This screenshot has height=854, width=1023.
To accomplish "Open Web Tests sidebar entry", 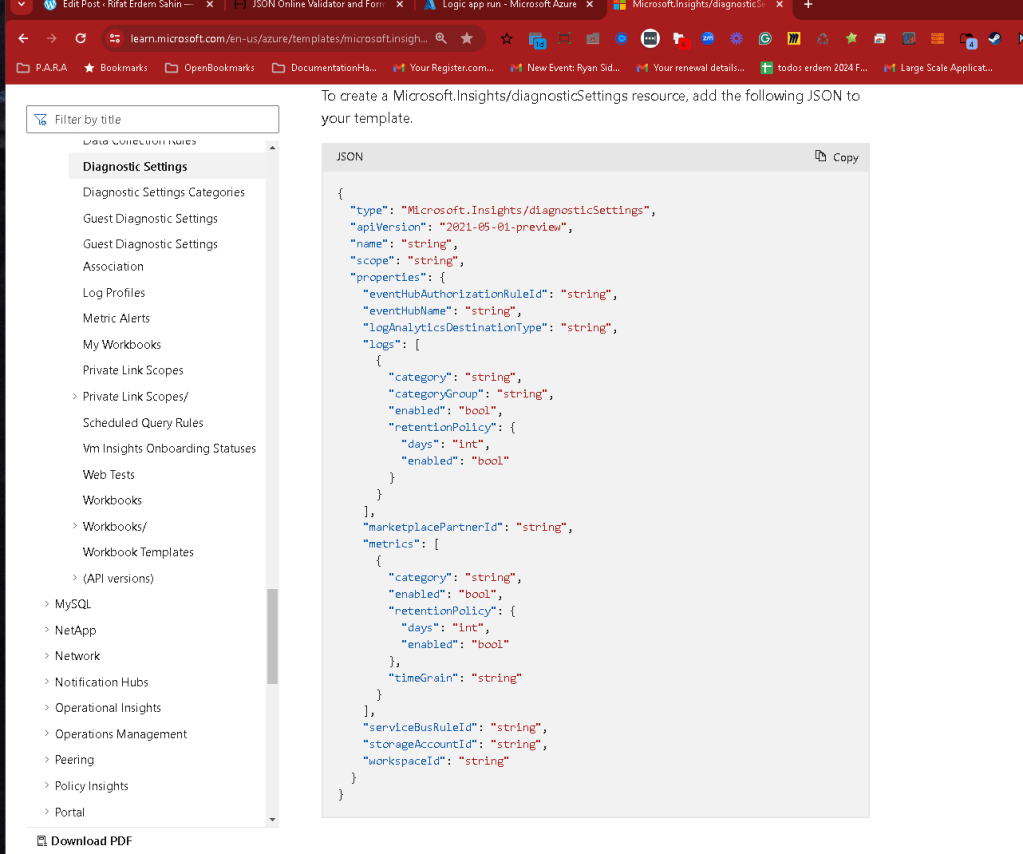I will click(109, 474).
